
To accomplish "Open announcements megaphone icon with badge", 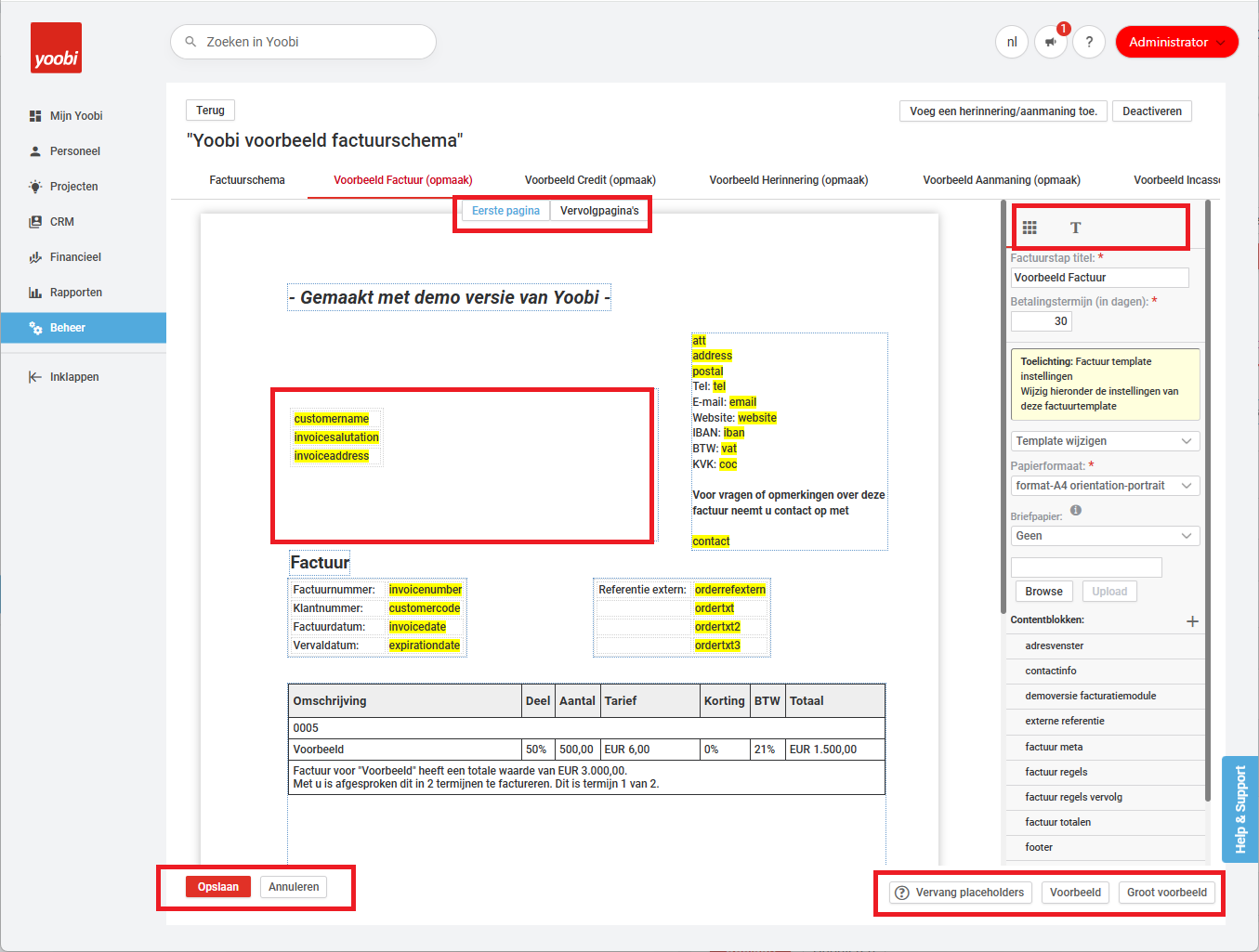I will (x=1051, y=42).
